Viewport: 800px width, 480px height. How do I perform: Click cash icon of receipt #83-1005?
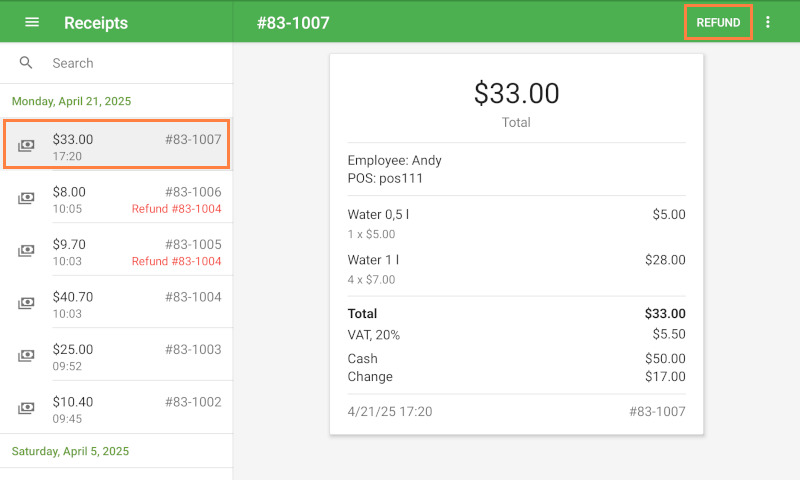(x=27, y=251)
